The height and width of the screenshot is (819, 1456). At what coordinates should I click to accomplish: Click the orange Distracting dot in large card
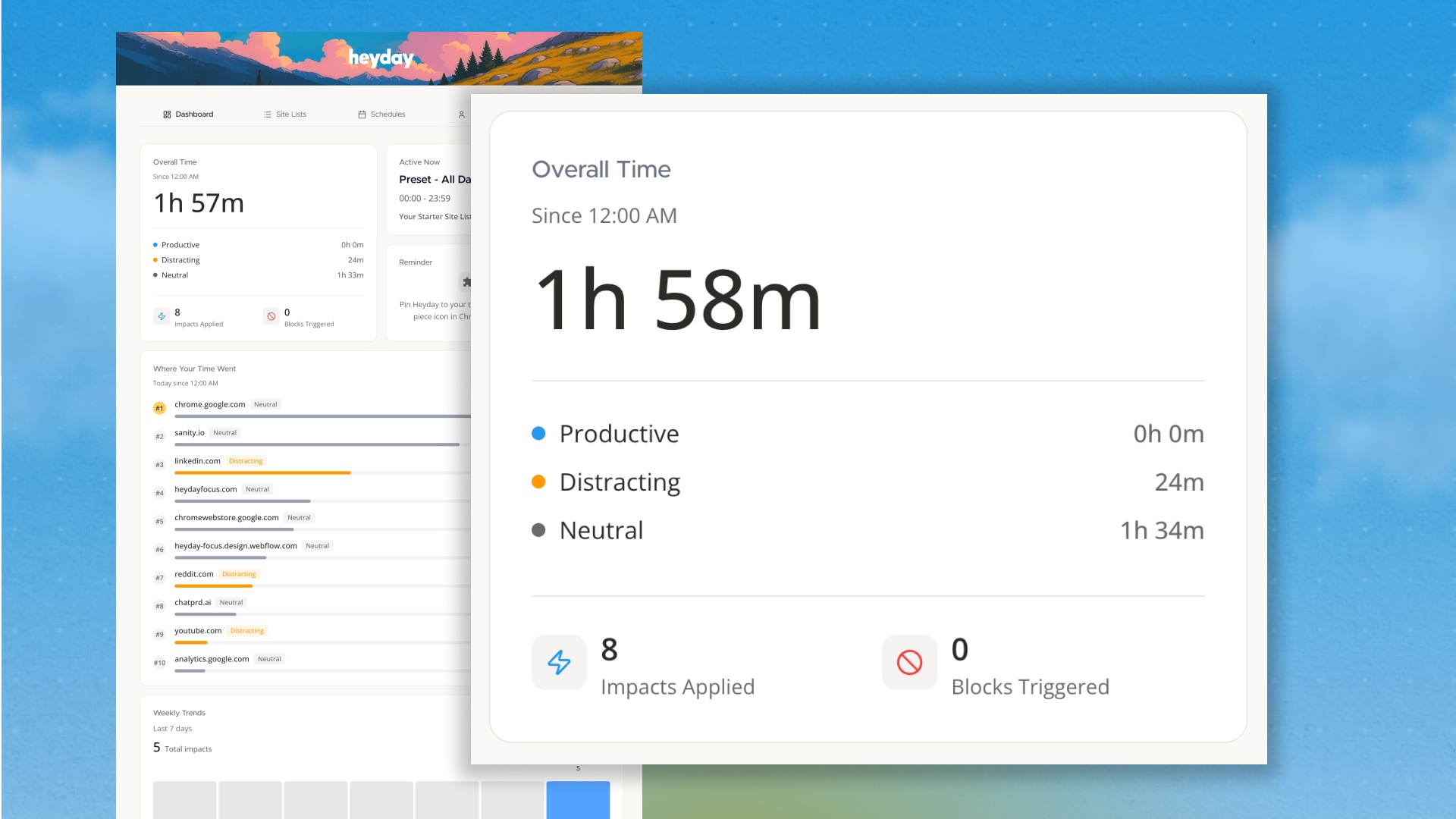pos(538,482)
